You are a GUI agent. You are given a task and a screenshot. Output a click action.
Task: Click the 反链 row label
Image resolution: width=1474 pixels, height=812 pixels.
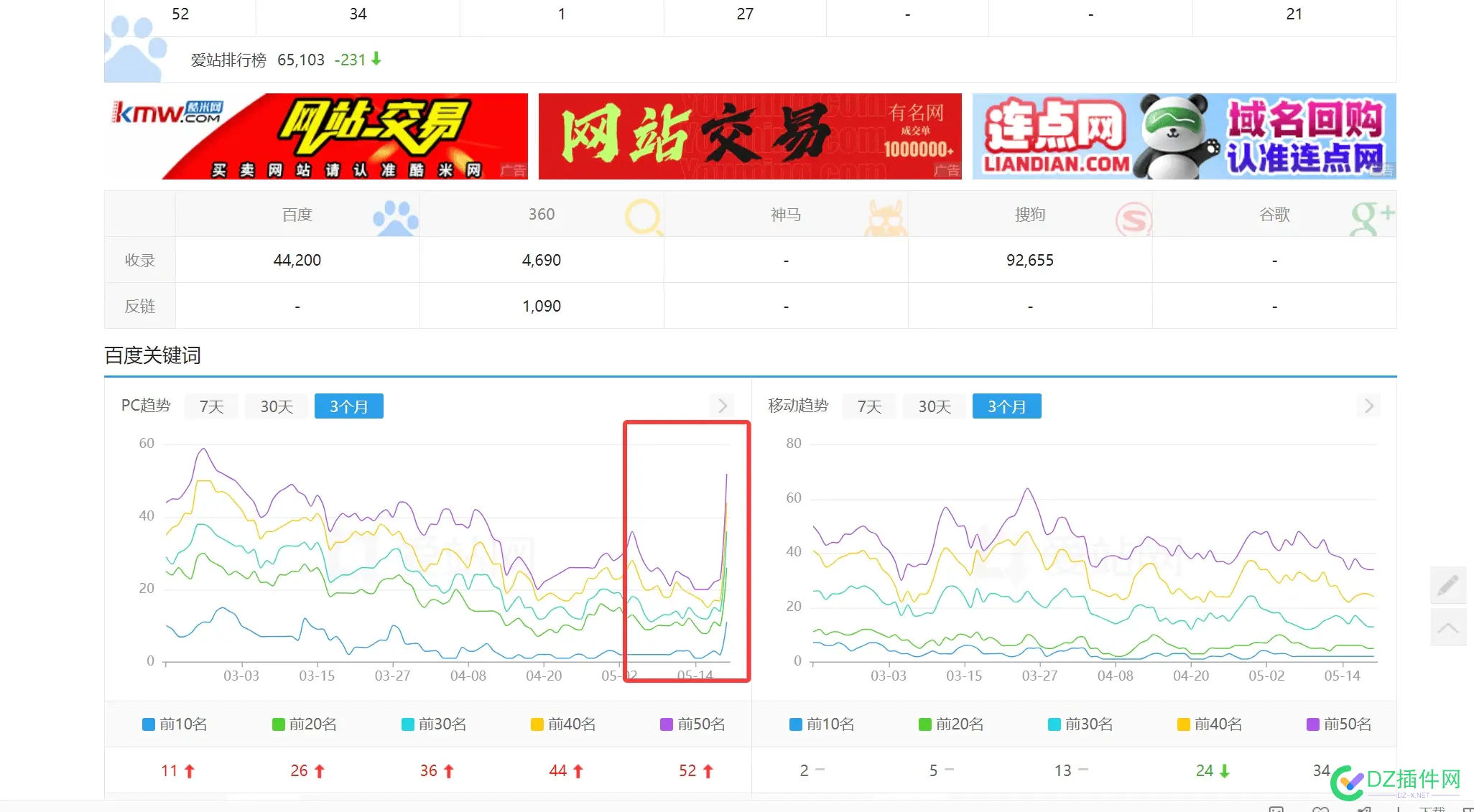click(x=139, y=306)
